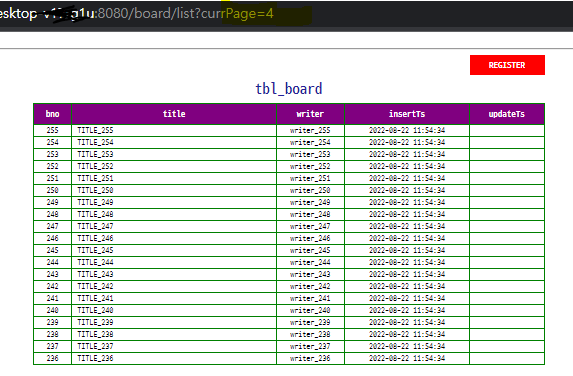Select the insertTs column header
573x376 pixels.
407,114
